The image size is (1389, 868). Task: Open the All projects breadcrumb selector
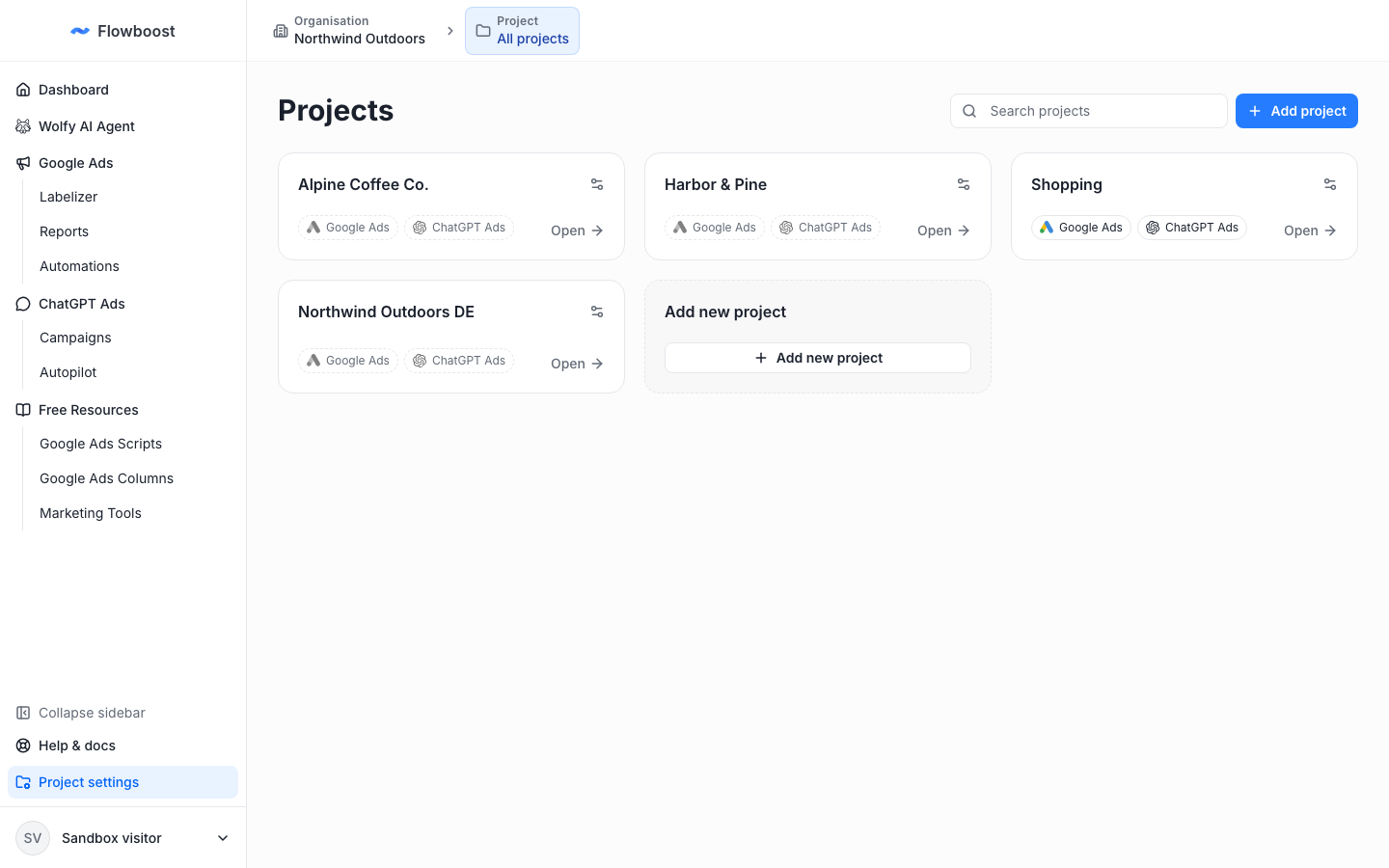coord(522,31)
